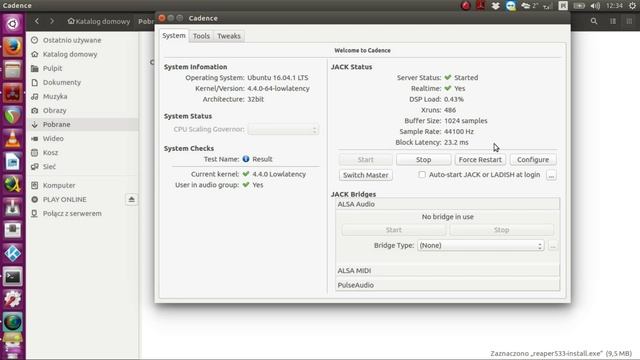Click the ALSA Audio bridge Start button

pos(394,230)
